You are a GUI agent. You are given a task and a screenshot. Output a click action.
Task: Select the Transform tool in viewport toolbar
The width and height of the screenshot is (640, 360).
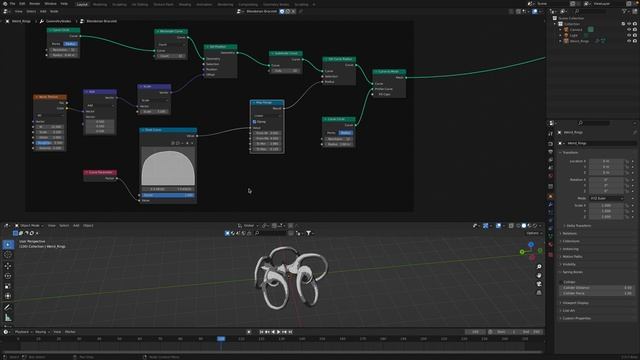8,296
